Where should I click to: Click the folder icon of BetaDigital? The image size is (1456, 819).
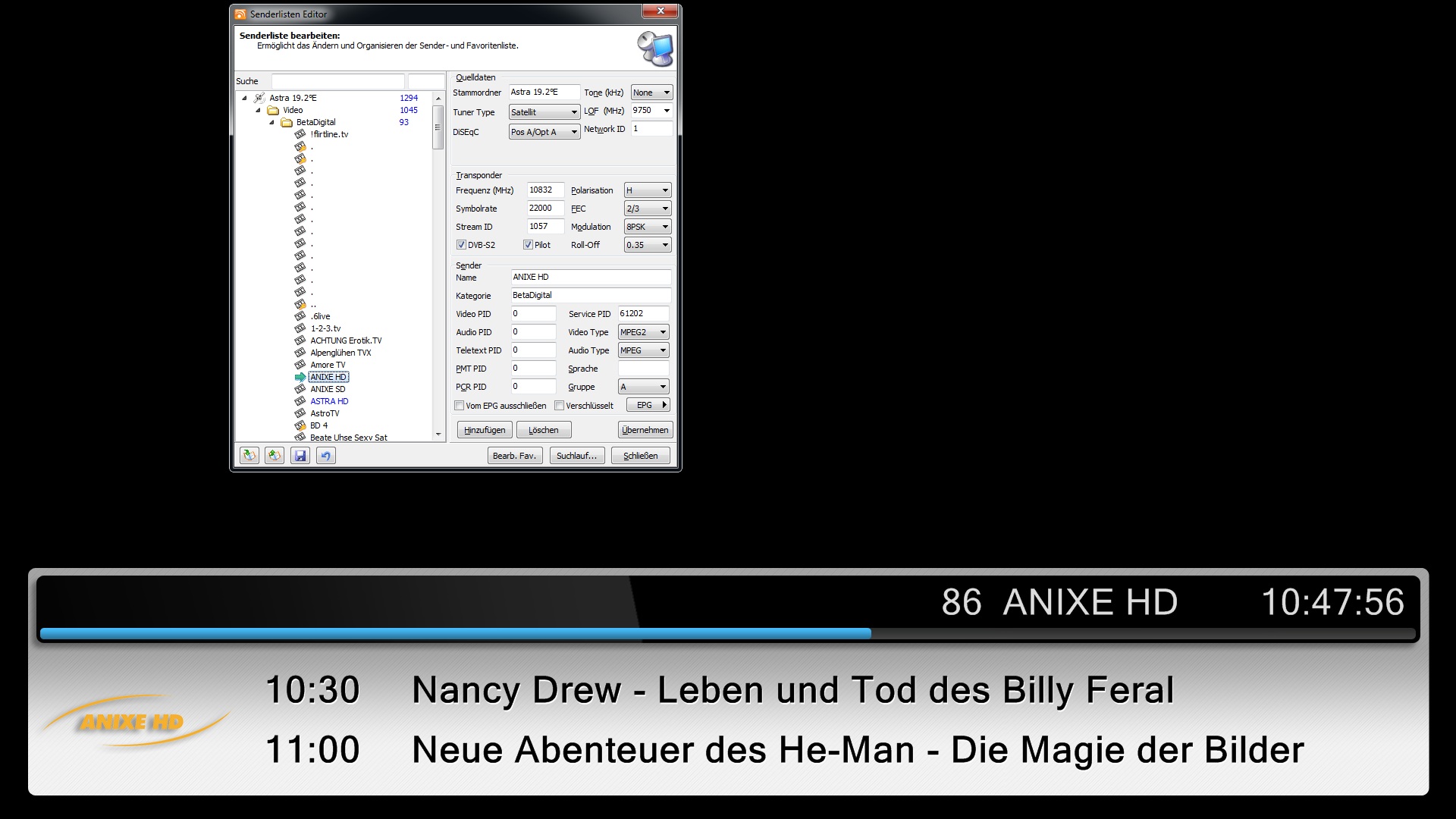click(x=287, y=122)
